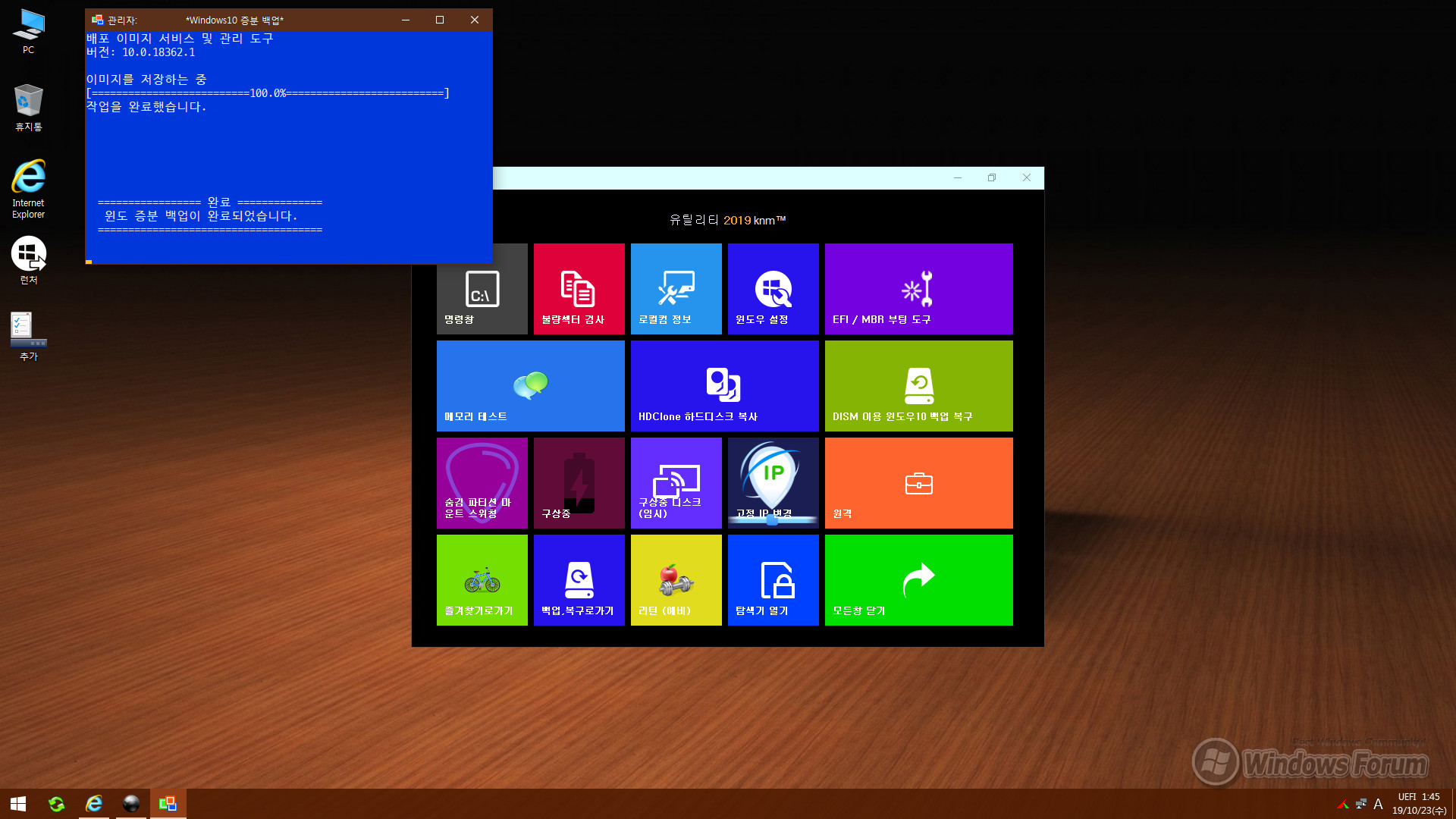
Task: Open the 윈도우 설정 tile
Action: (773, 289)
